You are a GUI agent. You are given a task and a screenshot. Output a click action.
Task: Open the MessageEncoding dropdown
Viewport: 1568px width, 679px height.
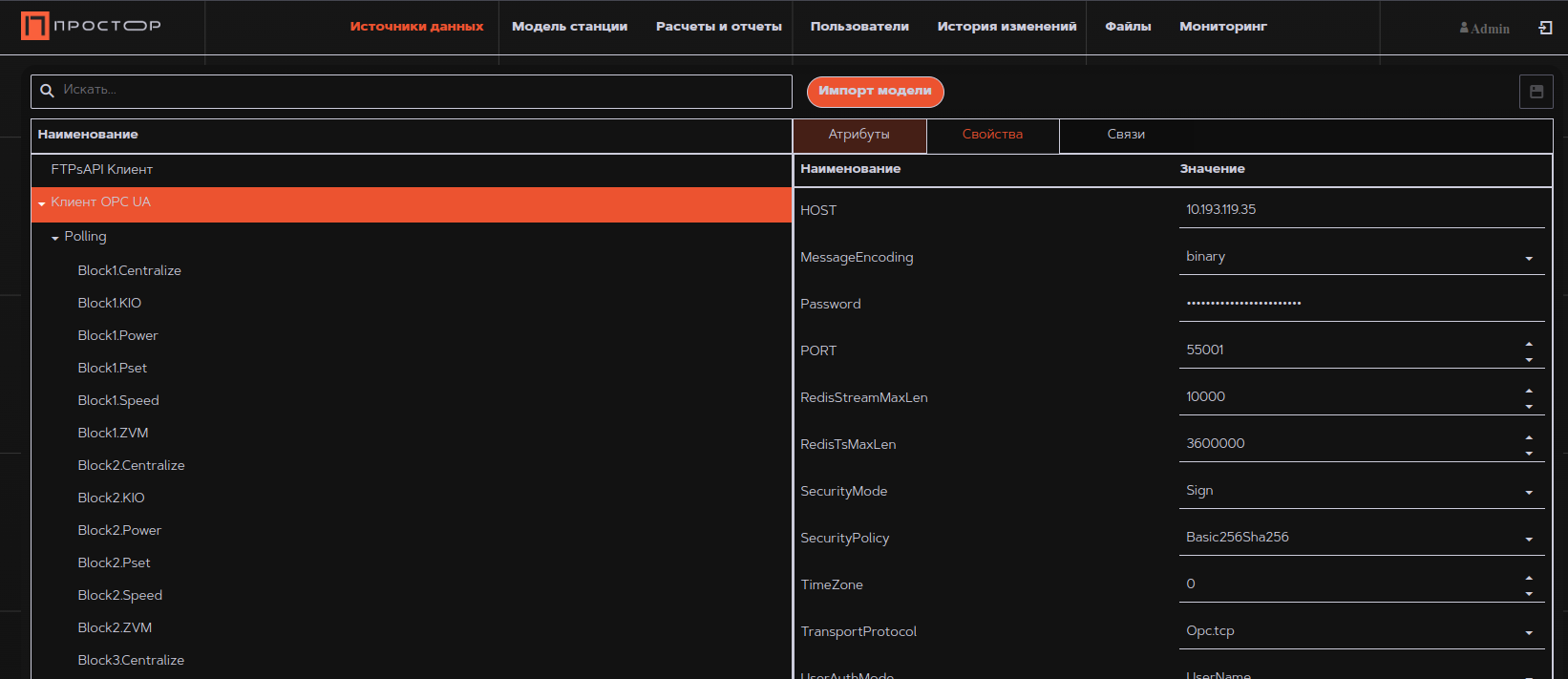1529,258
